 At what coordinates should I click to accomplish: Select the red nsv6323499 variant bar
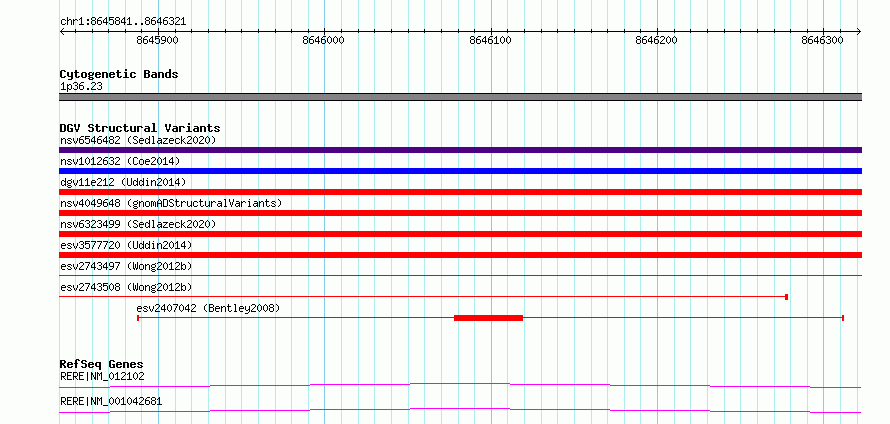point(460,234)
